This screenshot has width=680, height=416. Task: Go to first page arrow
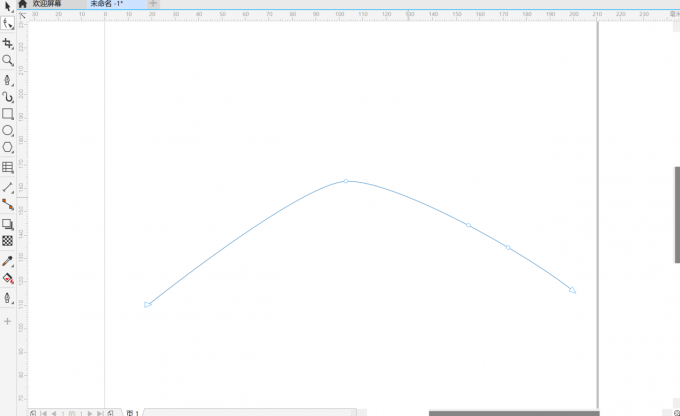pyautogui.click(x=43, y=413)
